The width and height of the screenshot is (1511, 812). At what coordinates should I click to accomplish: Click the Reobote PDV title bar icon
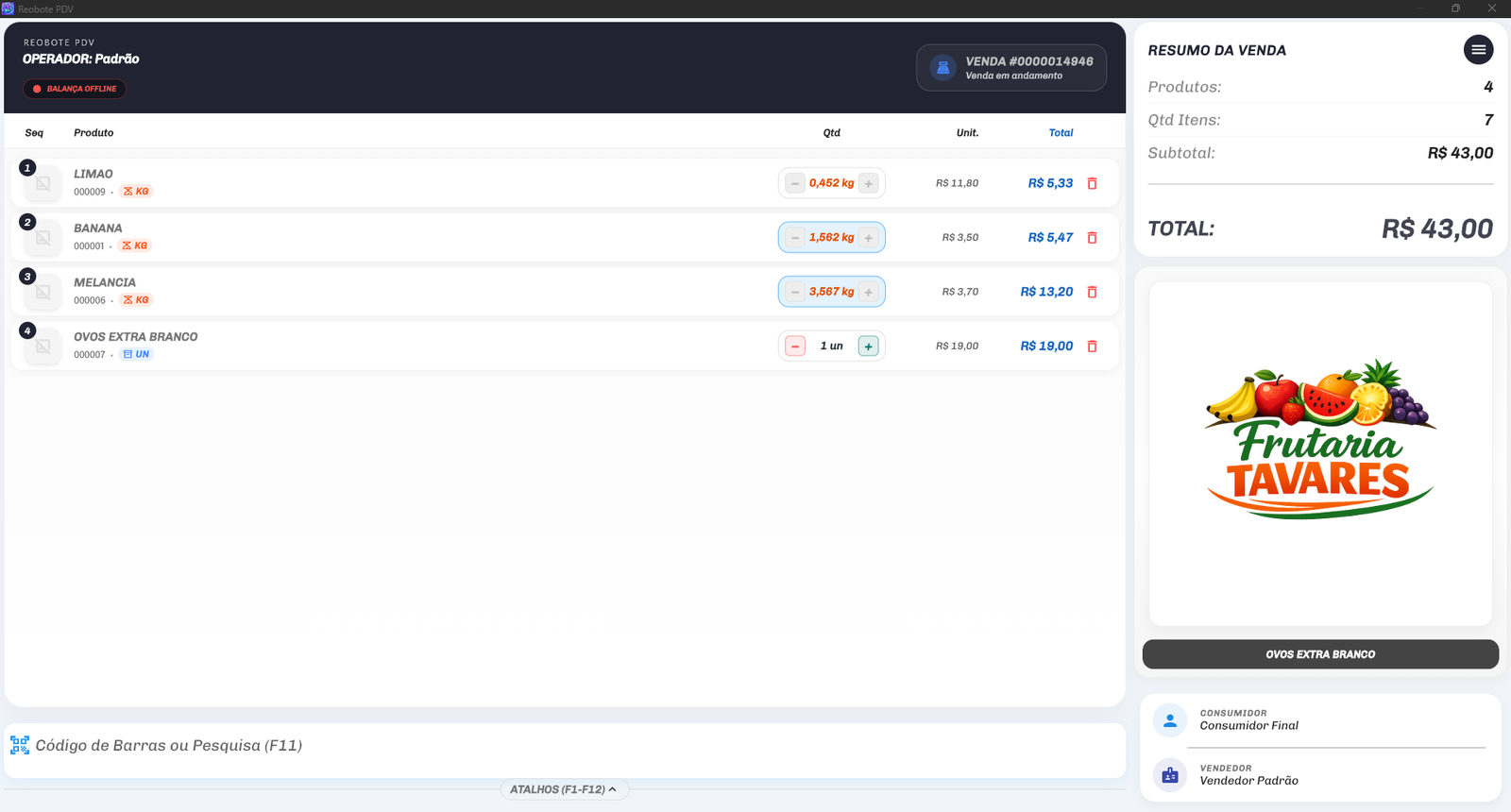pyautogui.click(x=8, y=8)
